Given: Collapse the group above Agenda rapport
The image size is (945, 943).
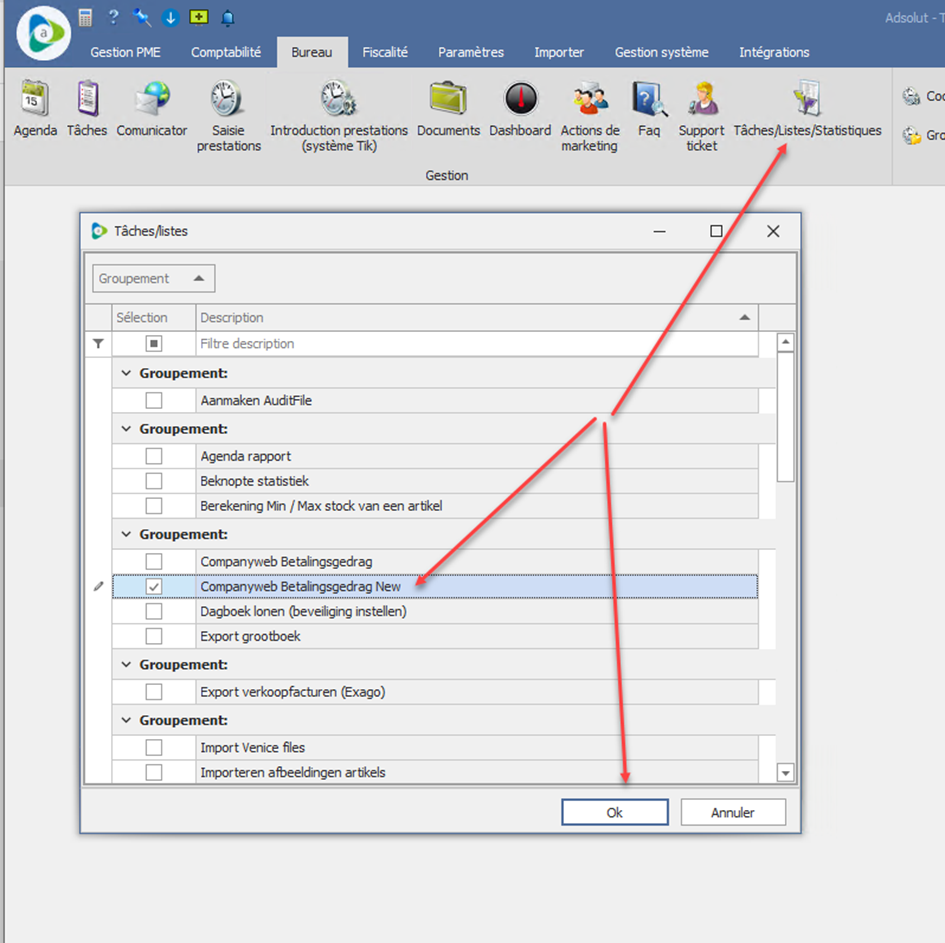Looking at the screenshot, I should pyautogui.click(x=126, y=428).
